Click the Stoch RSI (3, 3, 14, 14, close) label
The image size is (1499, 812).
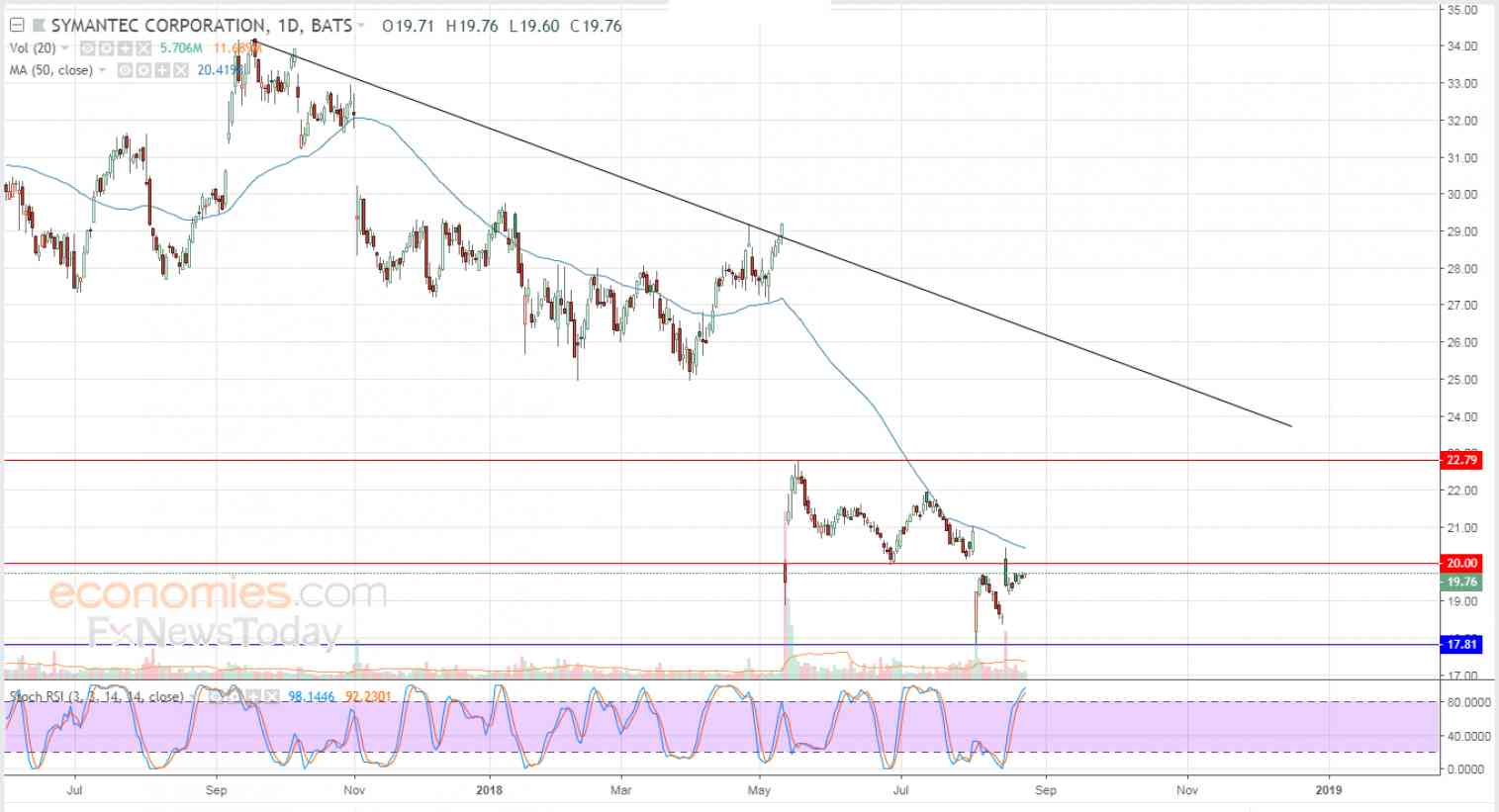[97, 696]
